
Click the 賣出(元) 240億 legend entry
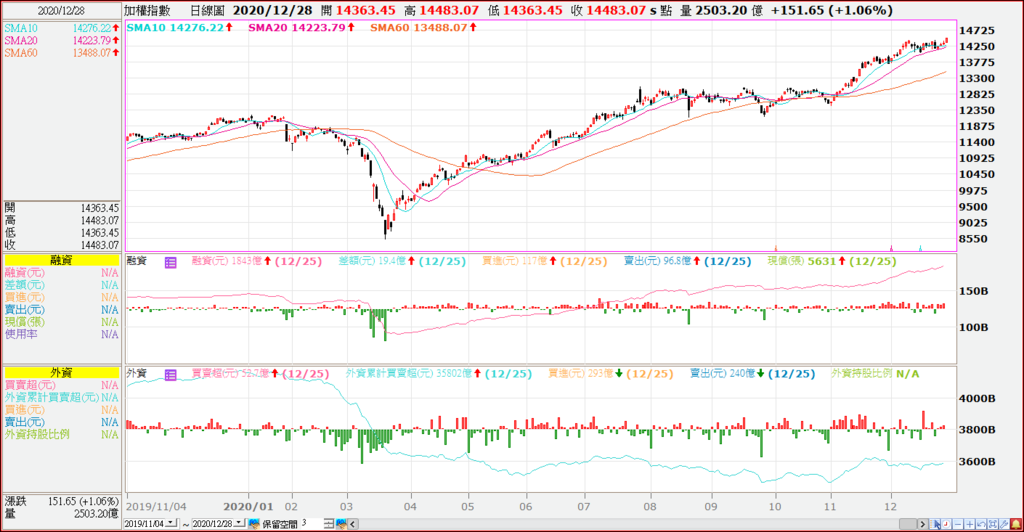click(x=752, y=374)
